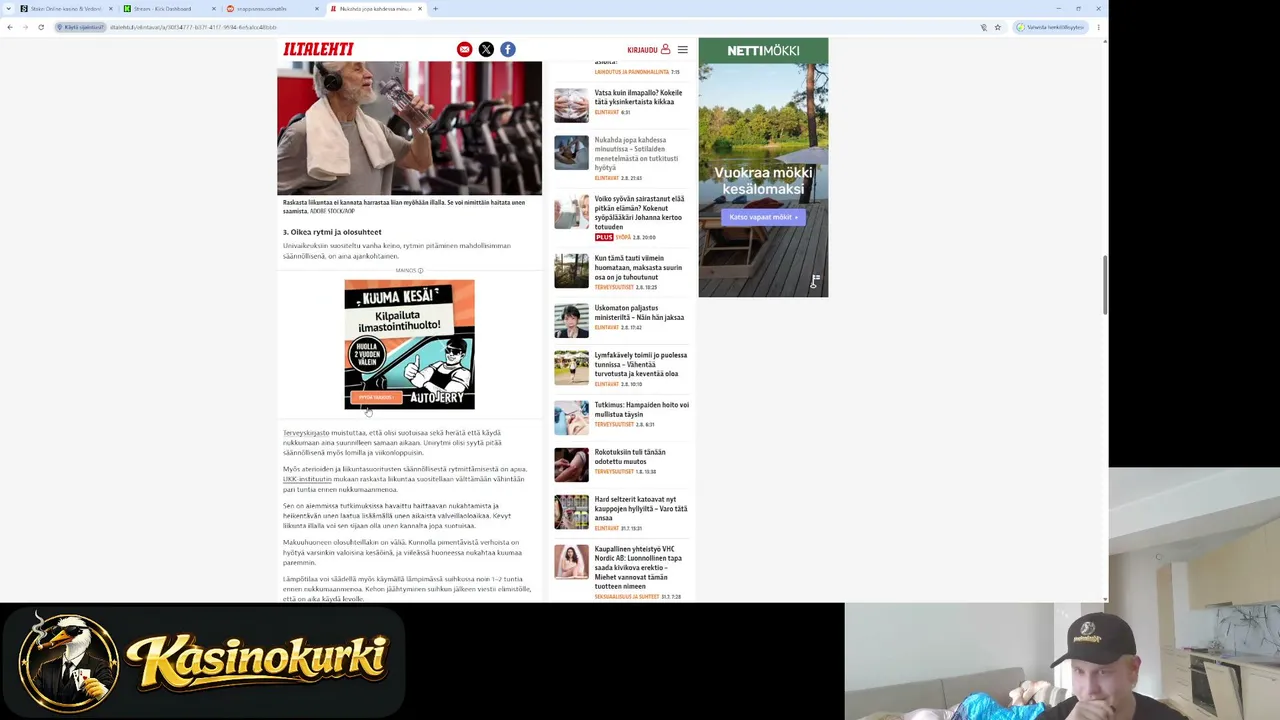
Task: Open the AutoJerry air conditioning ad
Action: click(x=409, y=344)
